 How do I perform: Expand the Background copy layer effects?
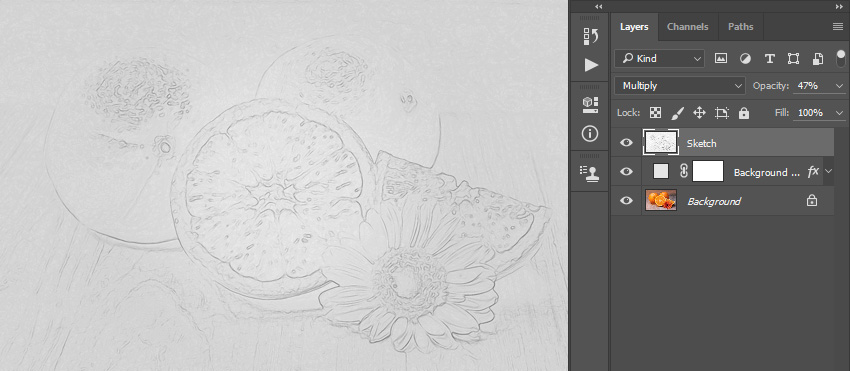coord(828,172)
